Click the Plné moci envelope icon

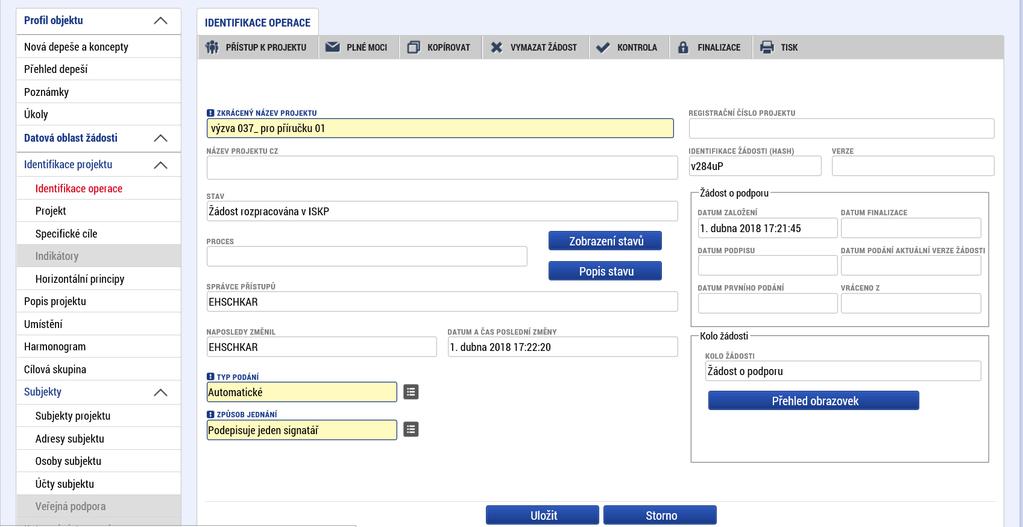click(x=333, y=48)
